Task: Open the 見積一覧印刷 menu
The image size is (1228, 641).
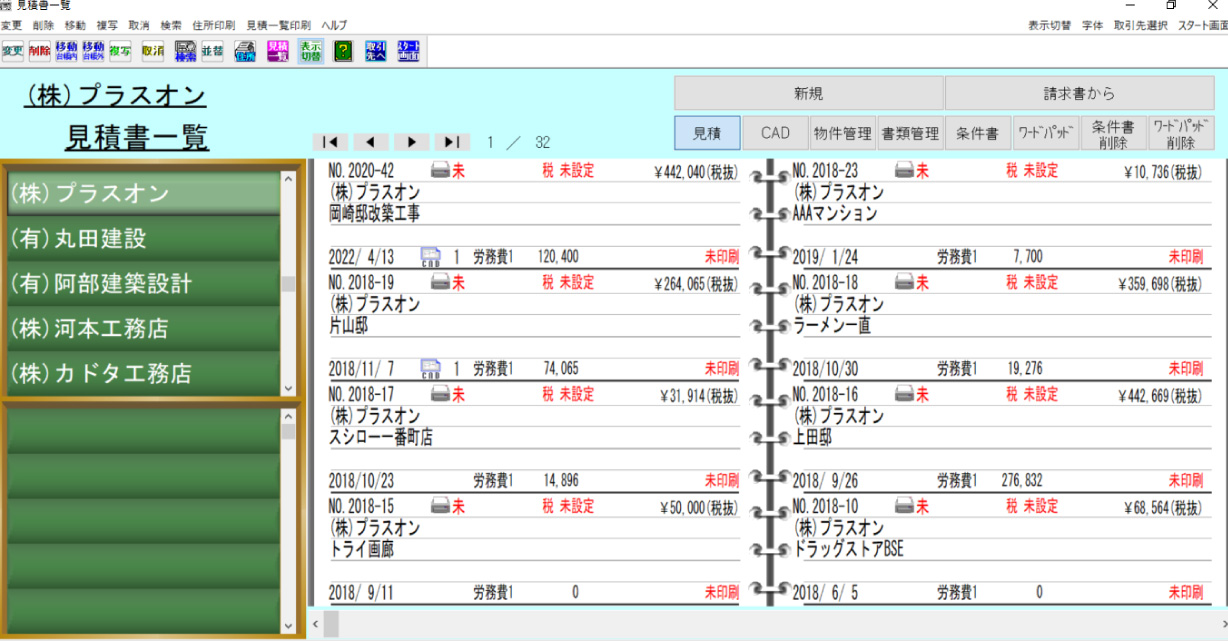Action: pyautogui.click(x=278, y=24)
